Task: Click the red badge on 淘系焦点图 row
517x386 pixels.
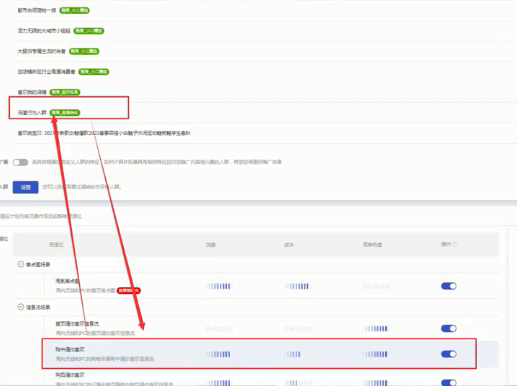Action: [129, 291]
